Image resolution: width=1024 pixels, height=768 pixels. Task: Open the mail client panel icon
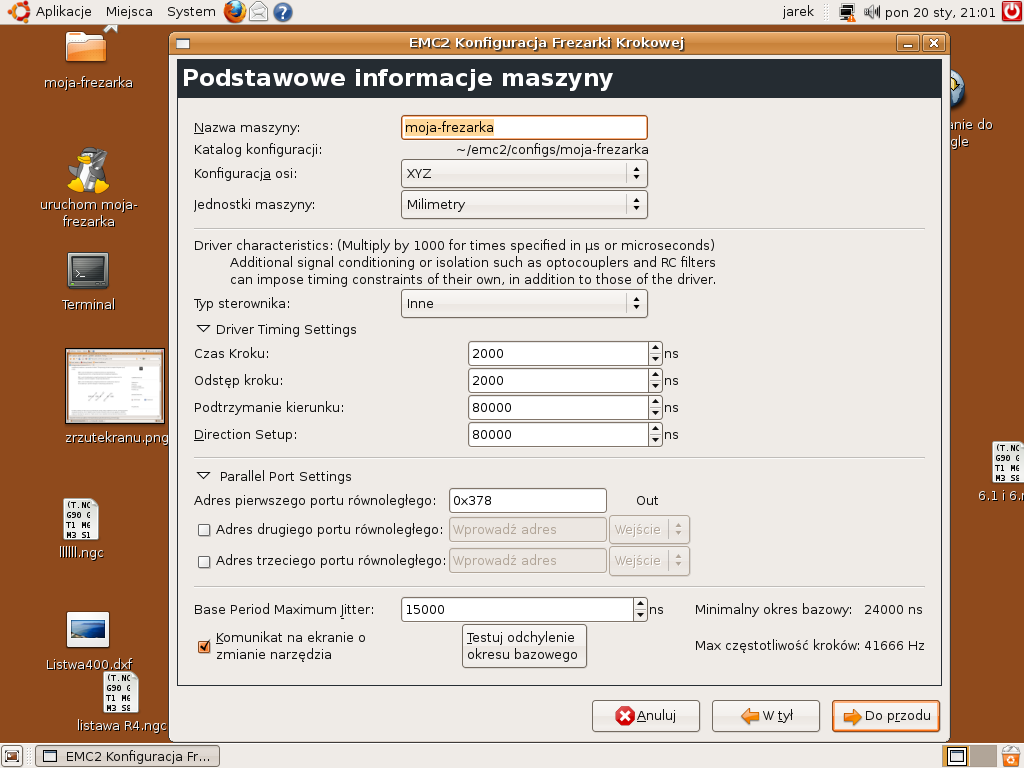(x=259, y=12)
